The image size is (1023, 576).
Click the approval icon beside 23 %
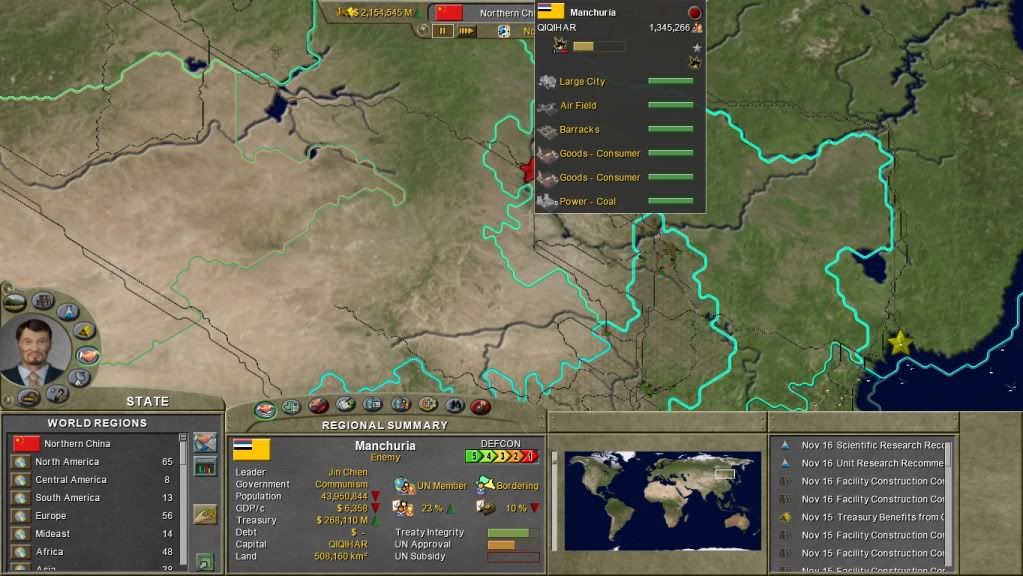coord(403,508)
